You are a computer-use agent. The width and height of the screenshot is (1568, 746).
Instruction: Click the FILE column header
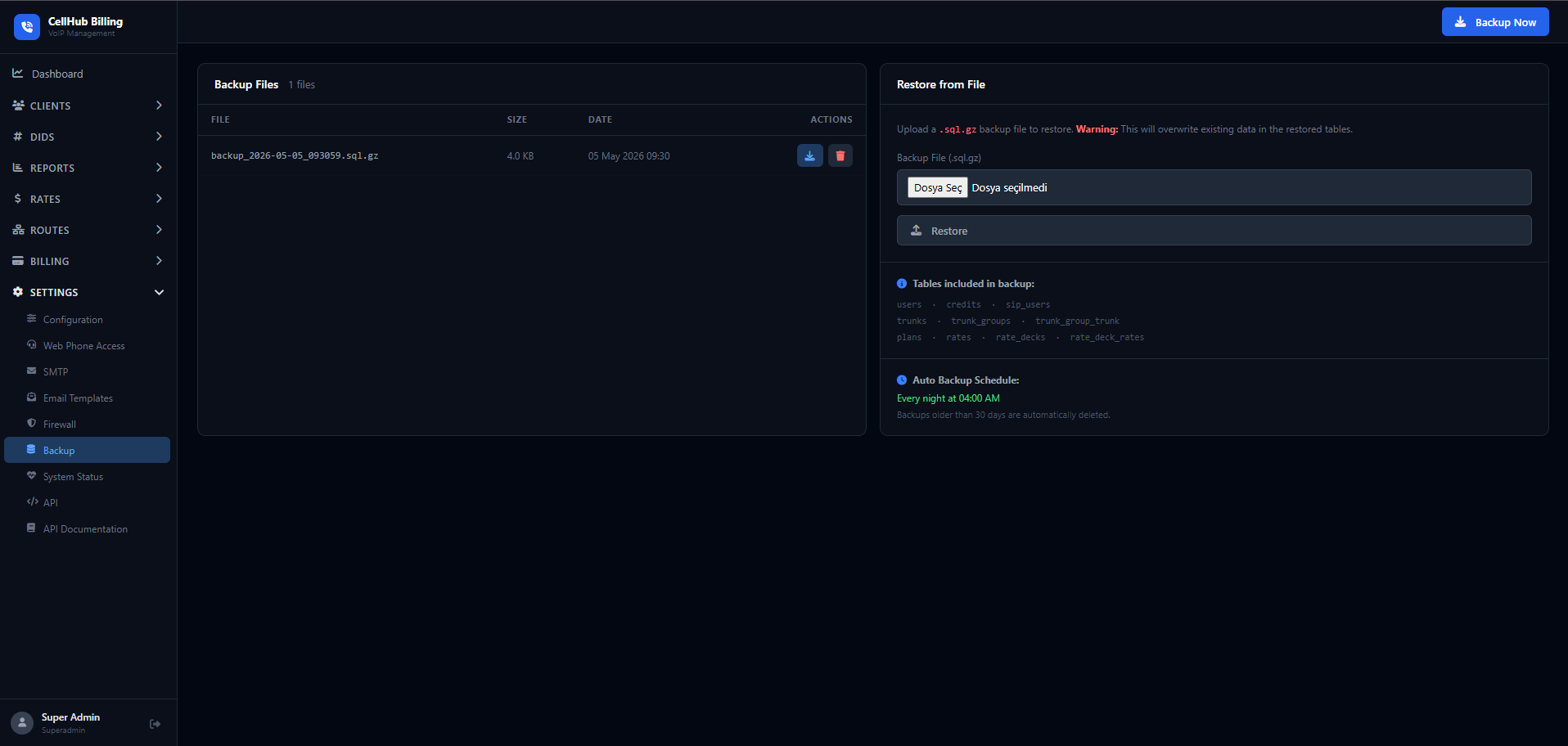point(220,119)
